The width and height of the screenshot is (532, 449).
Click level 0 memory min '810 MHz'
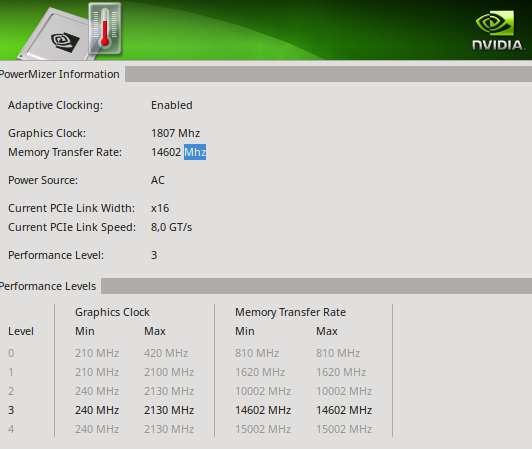(257, 353)
